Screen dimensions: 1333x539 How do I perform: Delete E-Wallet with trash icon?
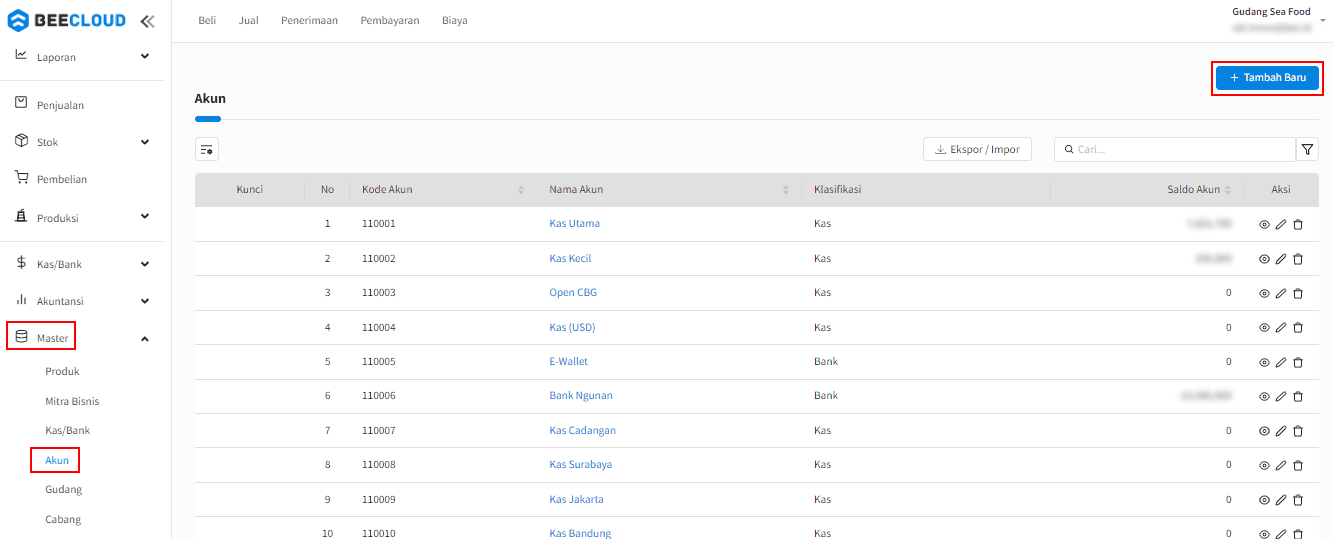coord(1298,362)
